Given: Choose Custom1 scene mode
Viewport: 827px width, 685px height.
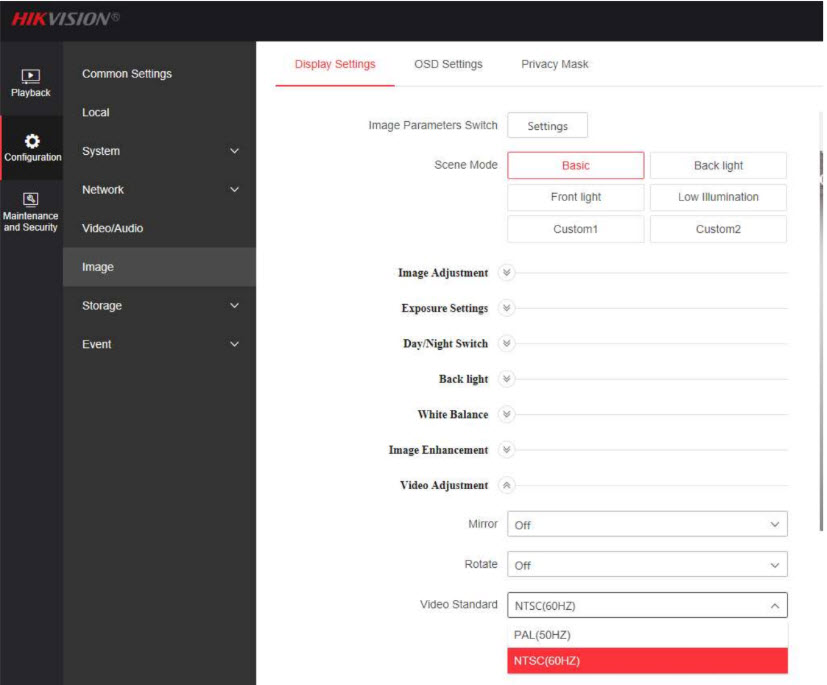Looking at the screenshot, I should [x=575, y=229].
